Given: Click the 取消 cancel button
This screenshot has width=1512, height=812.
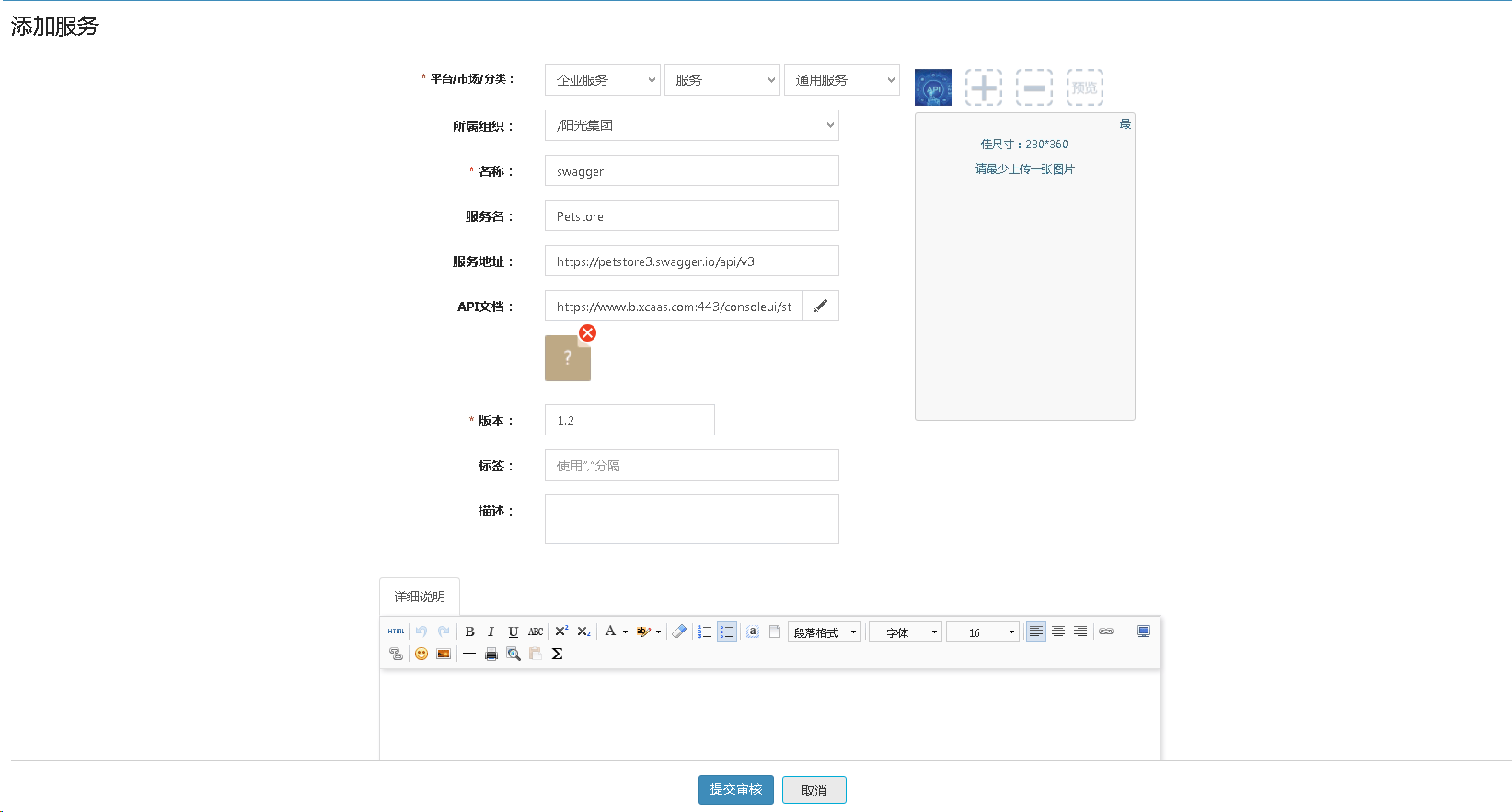Looking at the screenshot, I should (814, 790).
